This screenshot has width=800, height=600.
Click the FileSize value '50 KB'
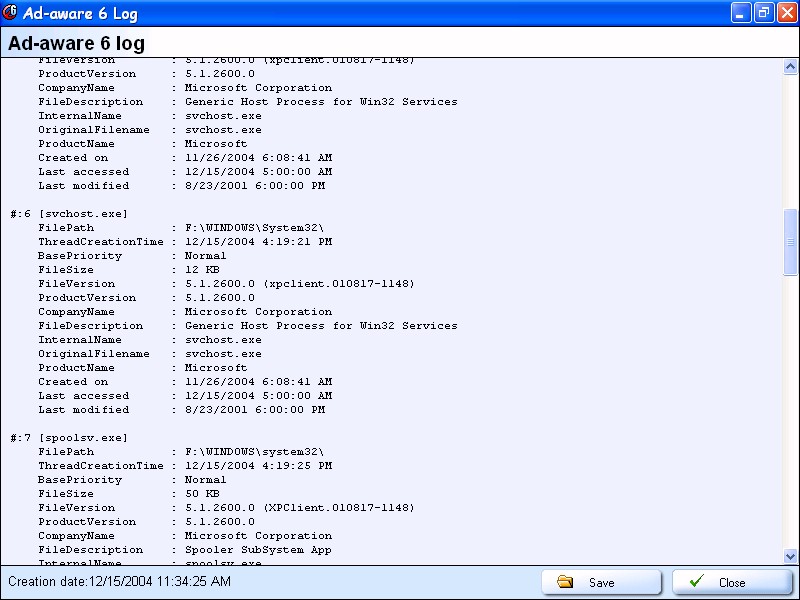click(x=202, y=493)
